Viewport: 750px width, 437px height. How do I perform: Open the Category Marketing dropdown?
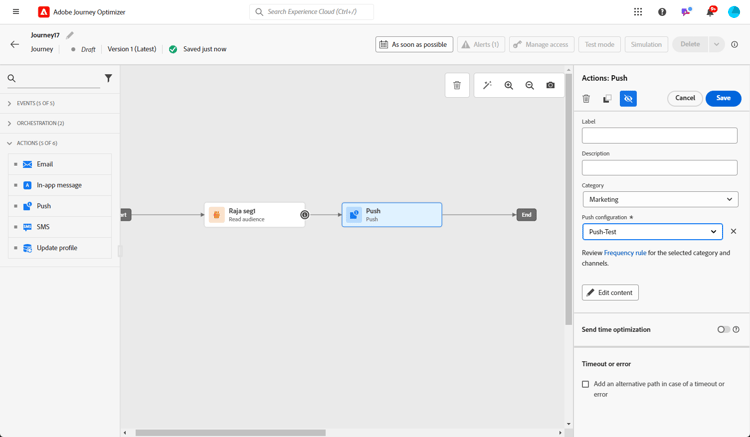point(660,199)
